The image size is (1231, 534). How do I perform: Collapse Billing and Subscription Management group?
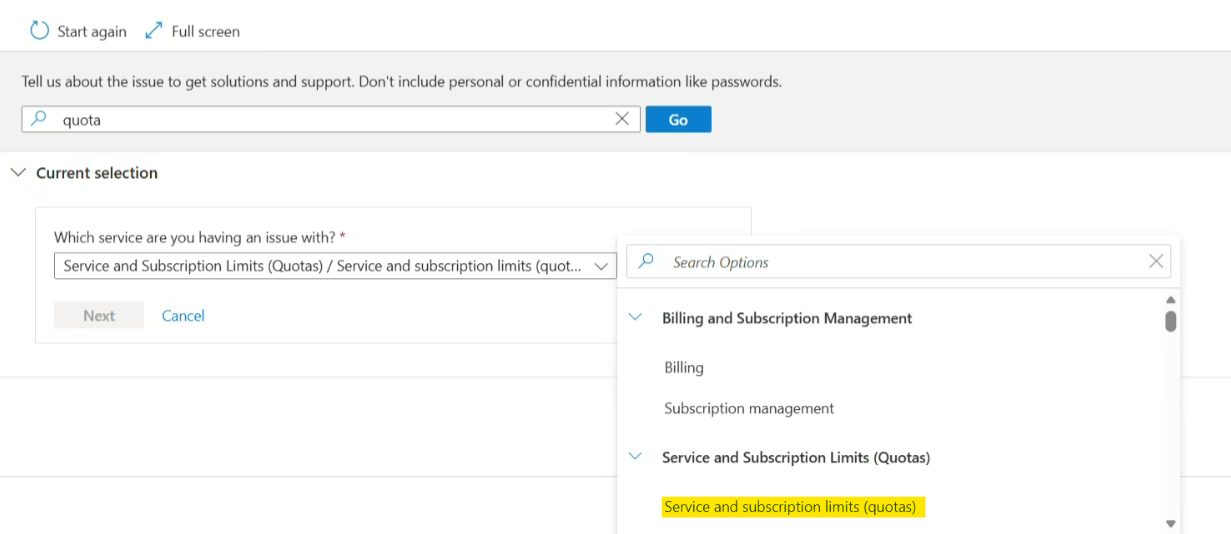[x=635, y=318]
